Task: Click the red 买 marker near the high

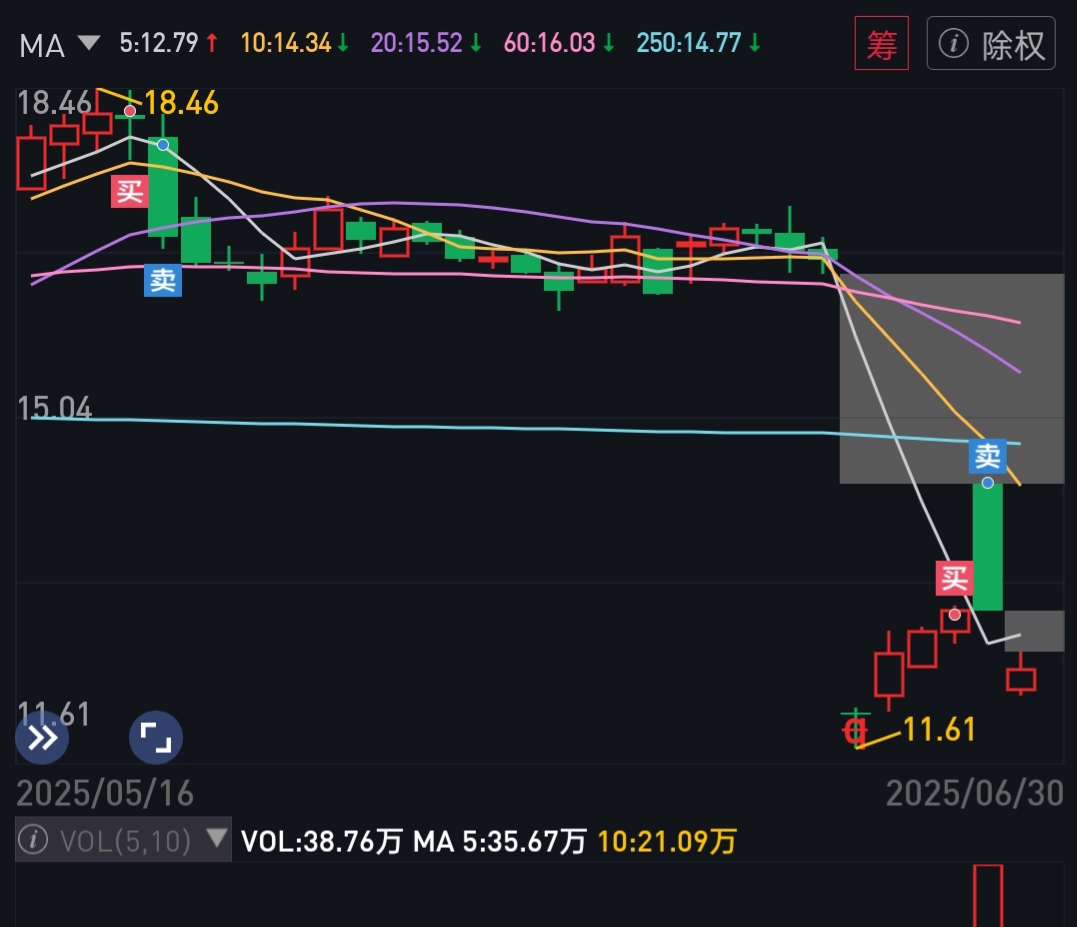Action: tap(130, 191)
